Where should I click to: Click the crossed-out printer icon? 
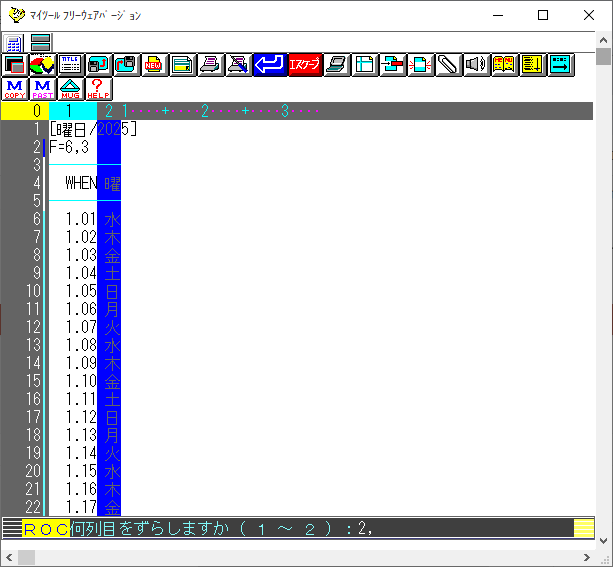point(238,66)
